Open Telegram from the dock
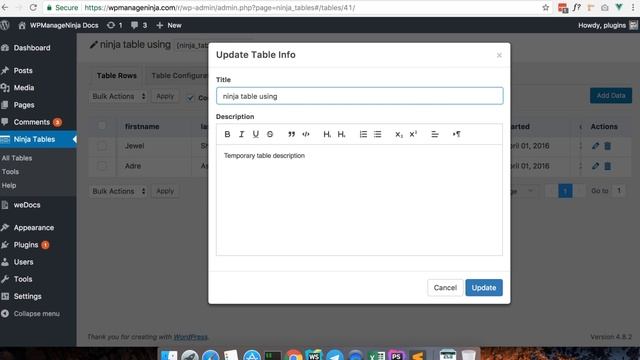The height and width of the screenshot is (360, 640). pos(335,355)
